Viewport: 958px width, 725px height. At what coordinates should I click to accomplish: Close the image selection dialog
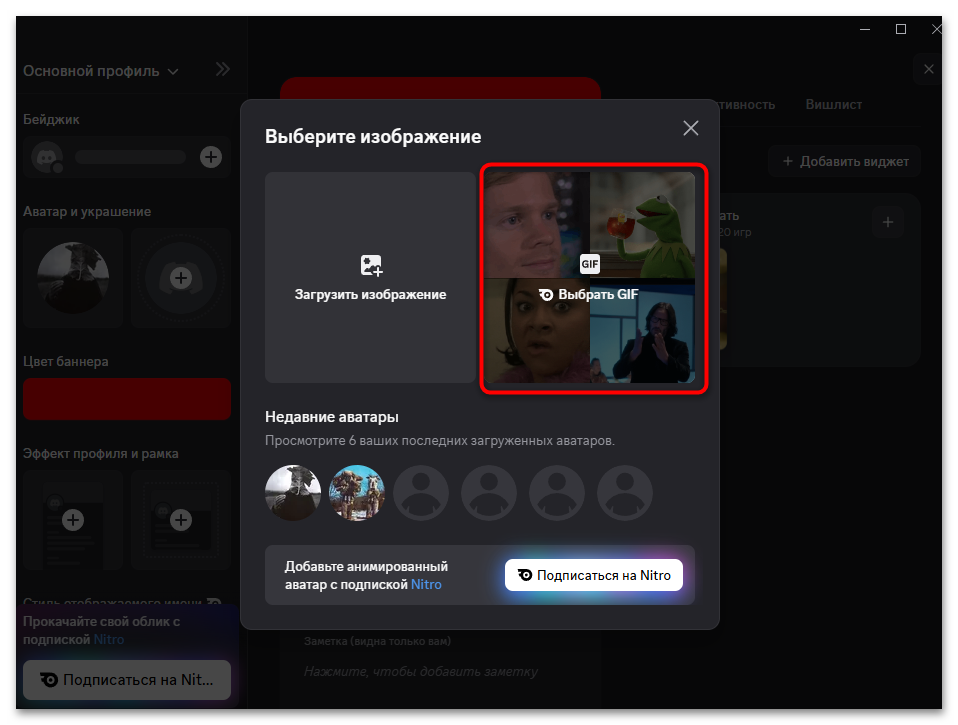[x=690, y=128]
